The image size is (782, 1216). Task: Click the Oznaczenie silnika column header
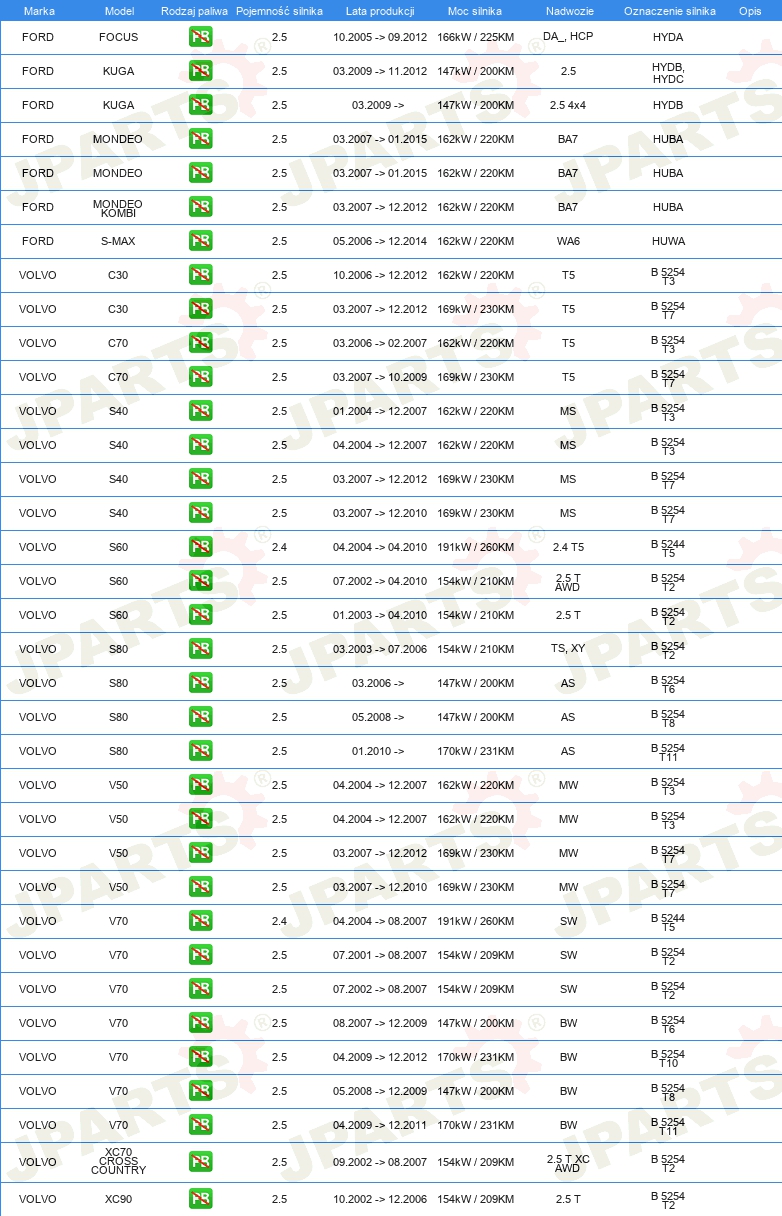tap(669, 11)
